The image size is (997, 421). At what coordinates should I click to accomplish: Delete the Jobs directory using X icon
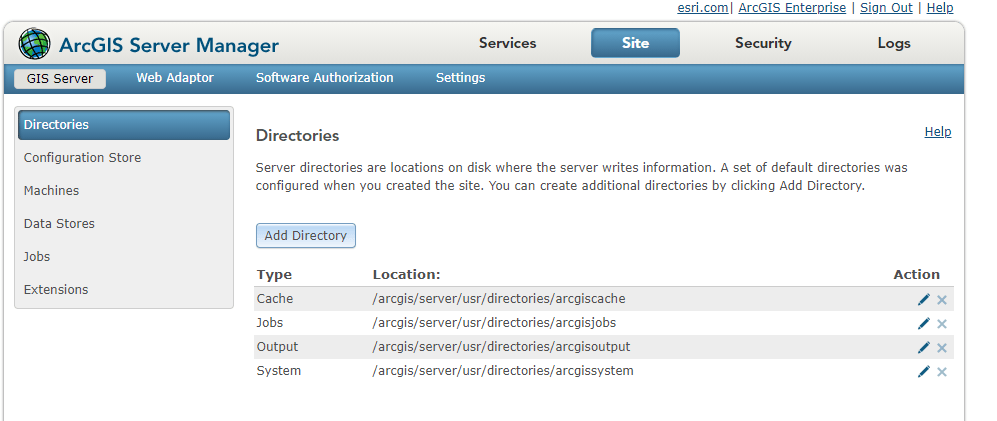point(942,324)
